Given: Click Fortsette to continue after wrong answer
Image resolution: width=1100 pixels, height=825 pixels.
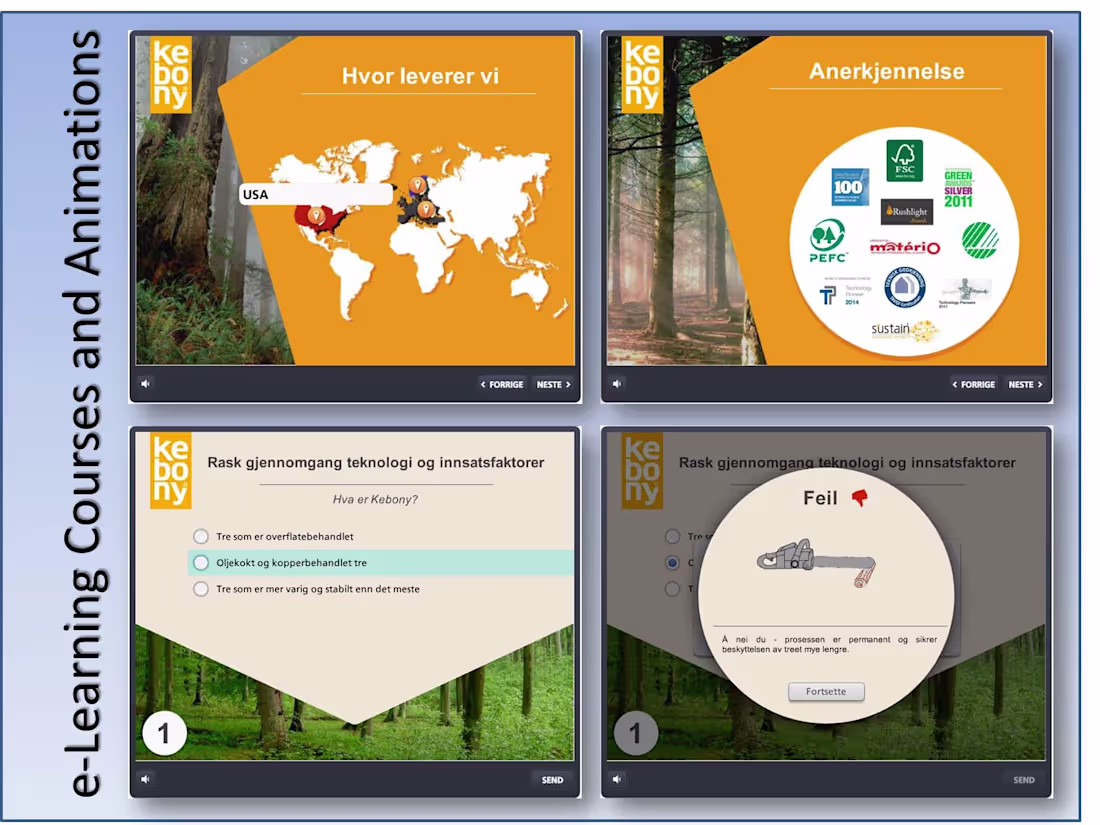Looking at the screenshot, I should (x=826, y=692).
